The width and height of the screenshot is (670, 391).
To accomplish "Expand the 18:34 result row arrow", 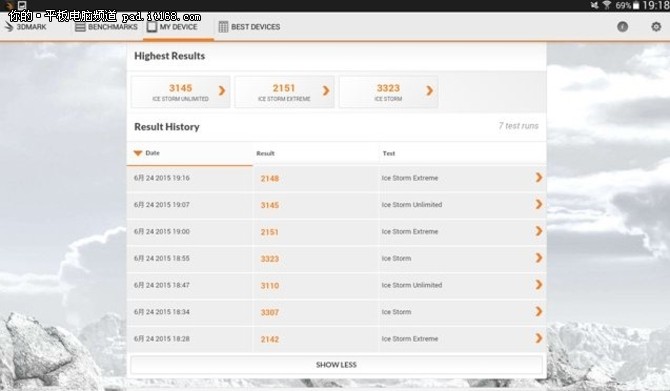I will coord(539,312).
